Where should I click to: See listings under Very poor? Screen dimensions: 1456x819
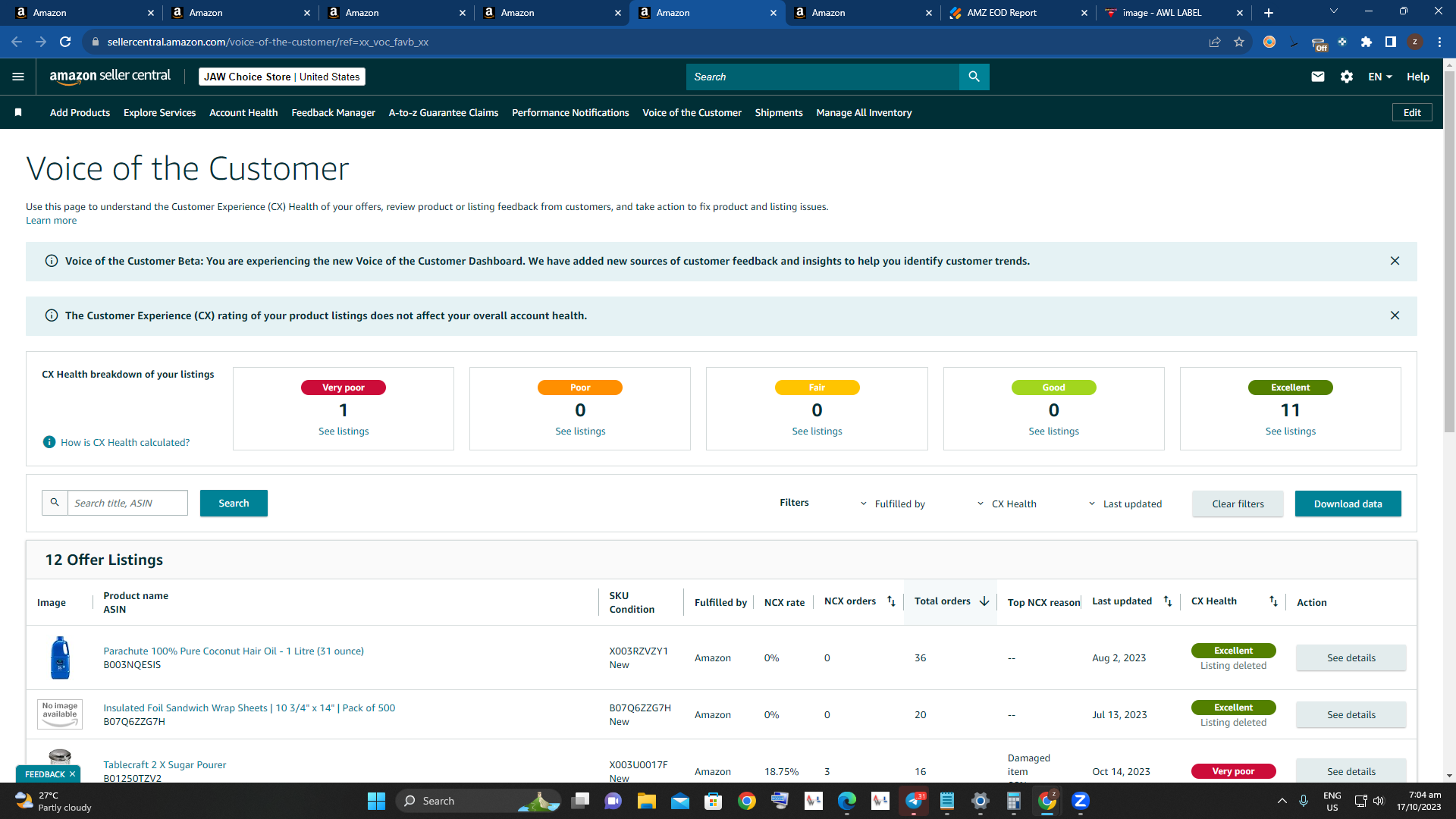344,431
